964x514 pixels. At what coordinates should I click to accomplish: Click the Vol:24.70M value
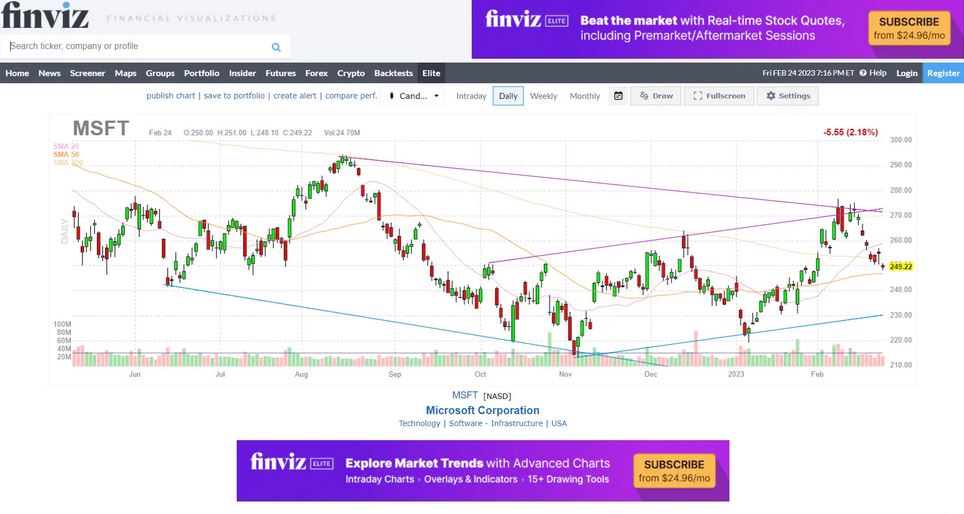(342, 133)
